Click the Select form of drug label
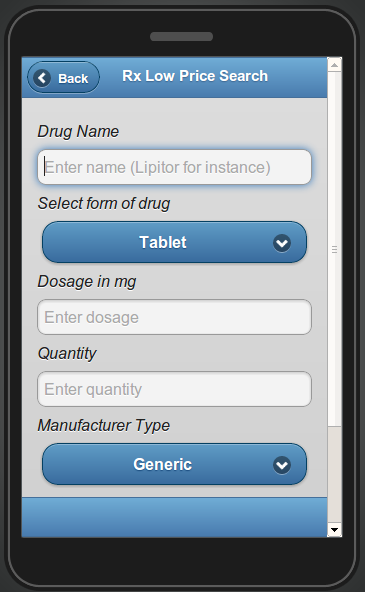Image resolution: width=365 pixels, height=592 pixels. coord(104,204)
